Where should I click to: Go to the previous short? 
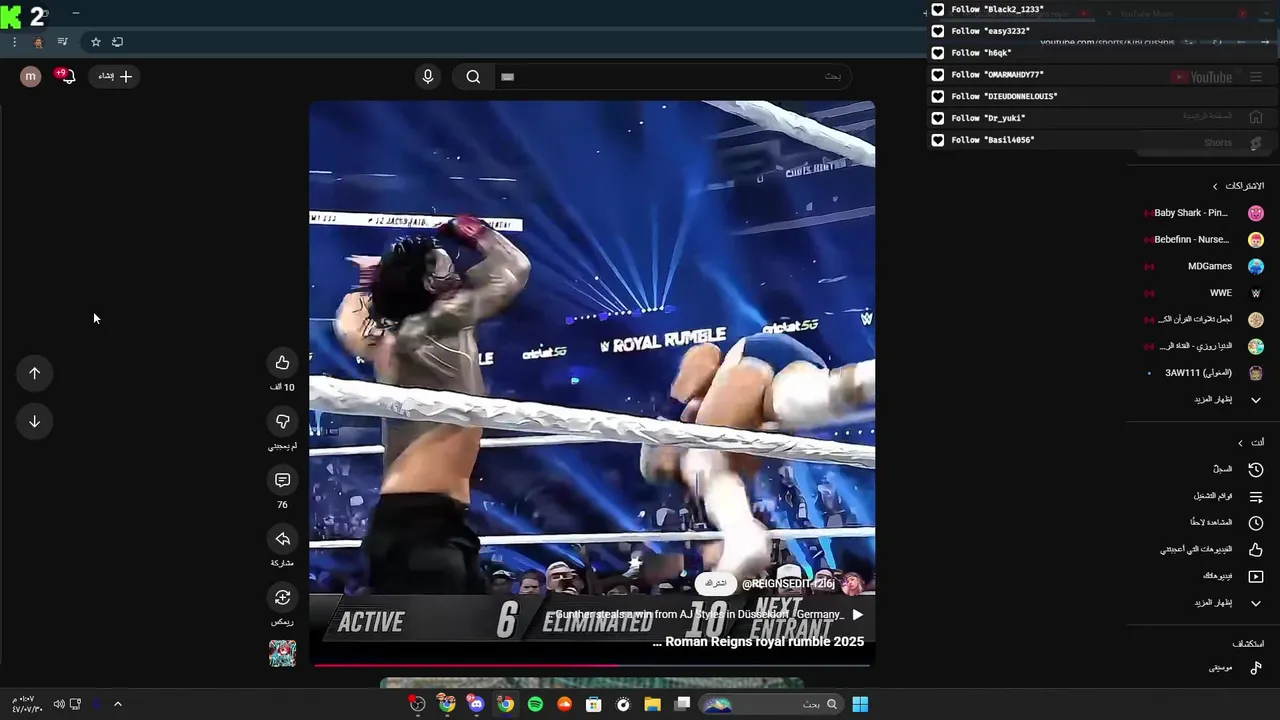pos(34,373)
